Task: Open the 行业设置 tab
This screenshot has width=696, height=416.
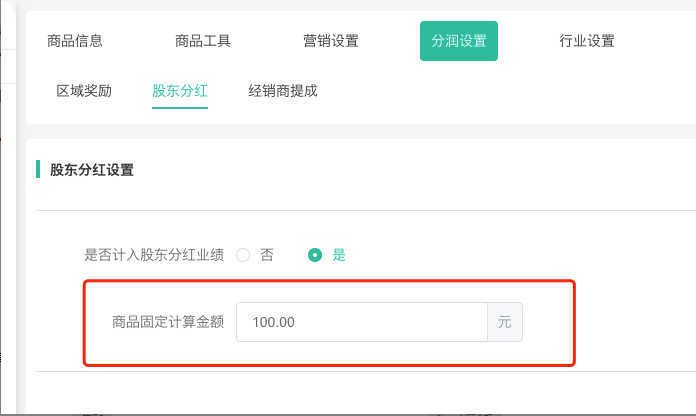Action: pyautogui.click(x=587, y=41)
